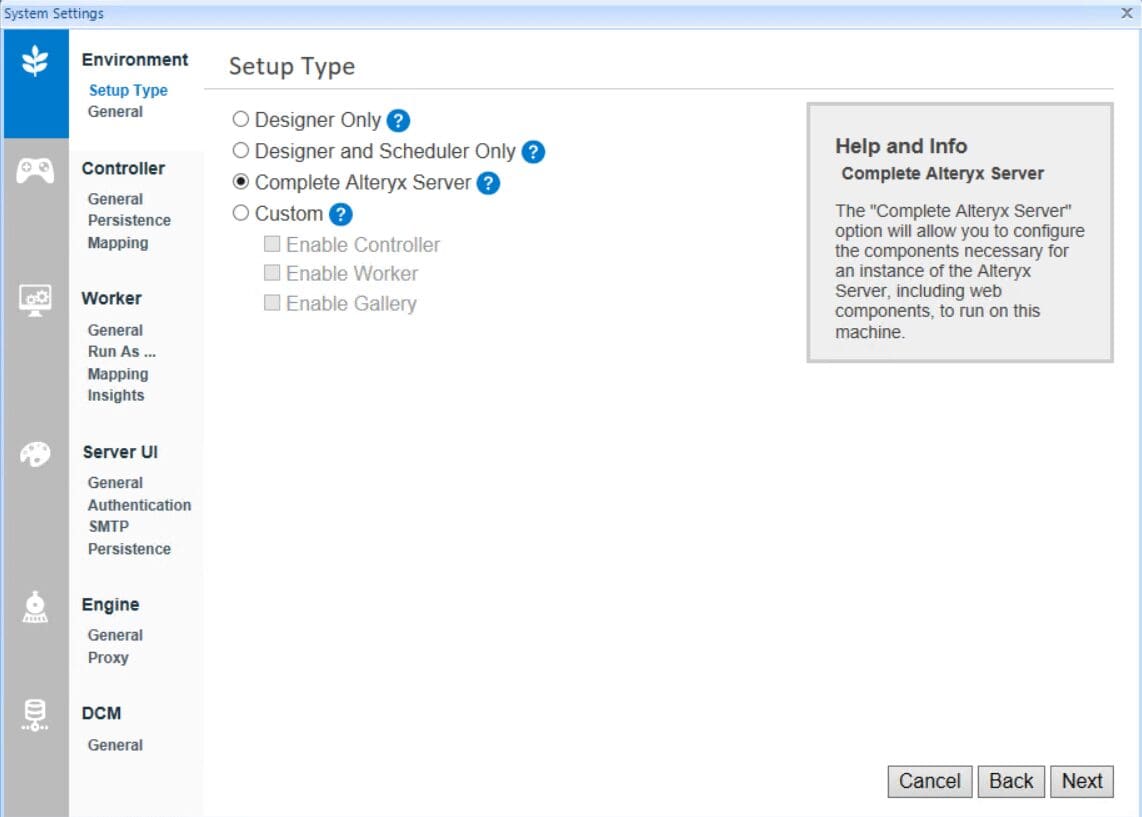Open help for Complete Alteryx Server
Image resolution: width=1142 pixels, height=817 pixels.
488,182
